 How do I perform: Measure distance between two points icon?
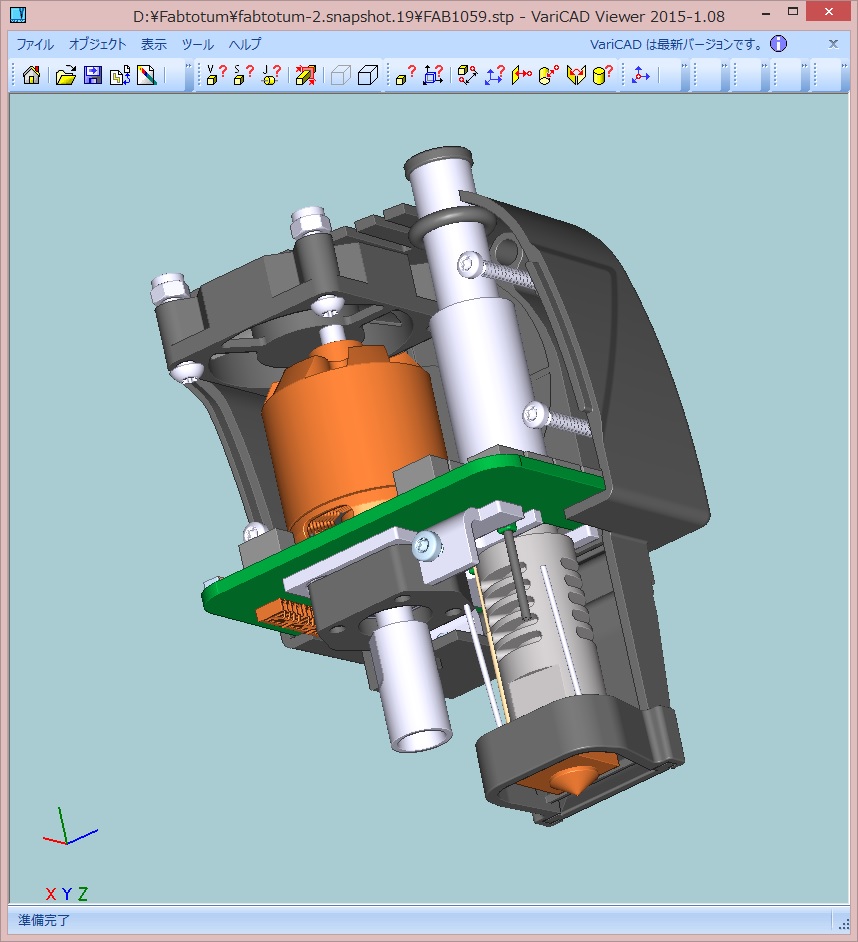467,75
